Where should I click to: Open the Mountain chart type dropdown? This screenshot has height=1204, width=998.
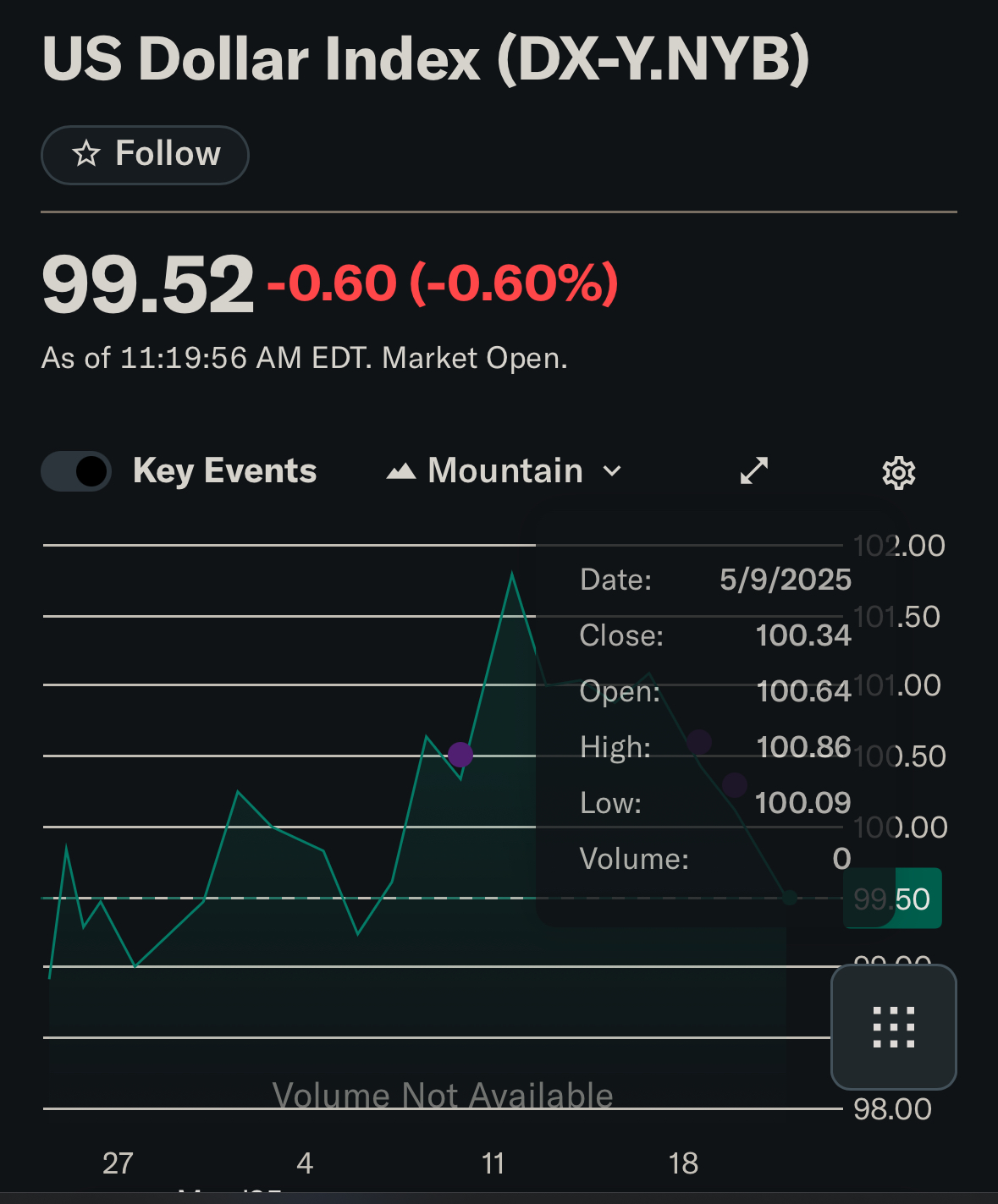click(x=505, y=471)
